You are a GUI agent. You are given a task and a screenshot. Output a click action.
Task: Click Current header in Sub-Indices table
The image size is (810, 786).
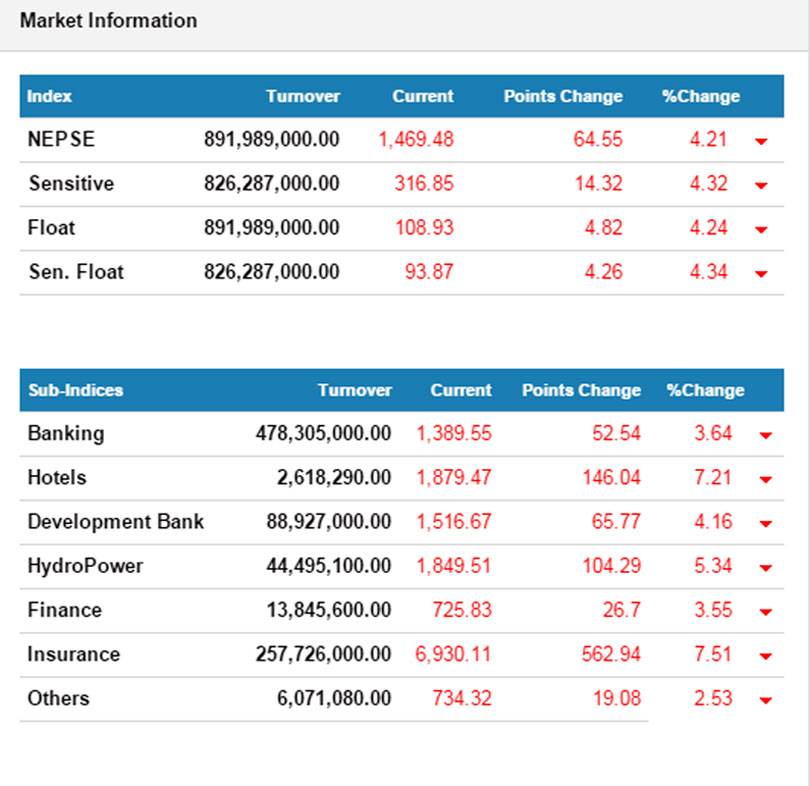tap(461, 390)
